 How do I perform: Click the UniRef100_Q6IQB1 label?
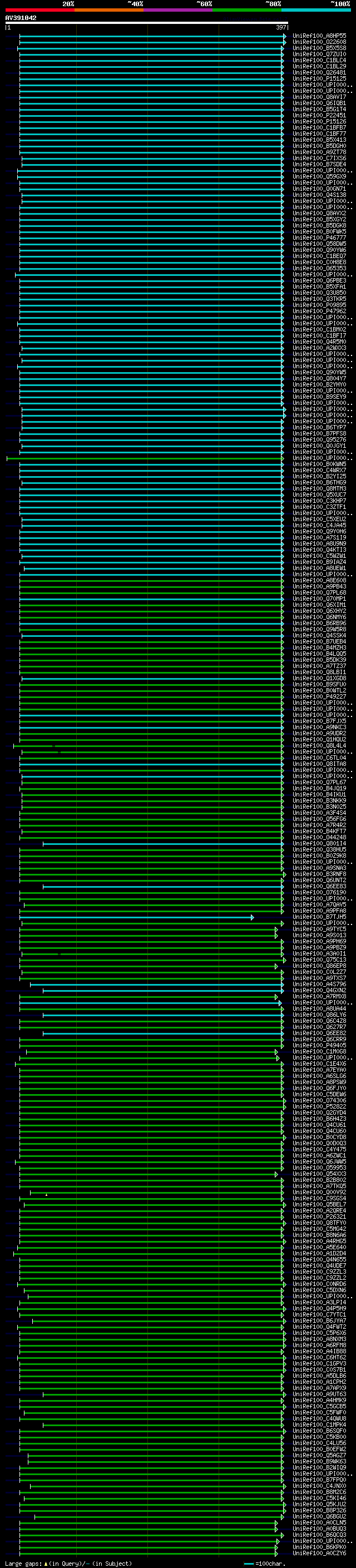click(x=319, y=103)
